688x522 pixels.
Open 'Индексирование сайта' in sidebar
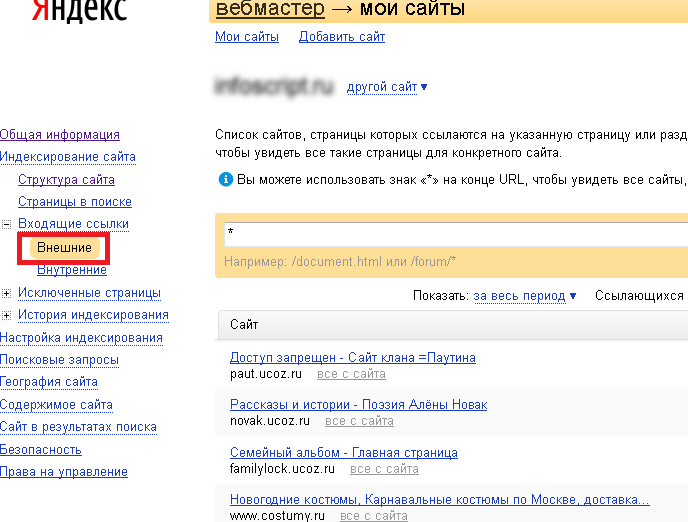point(68,157)
